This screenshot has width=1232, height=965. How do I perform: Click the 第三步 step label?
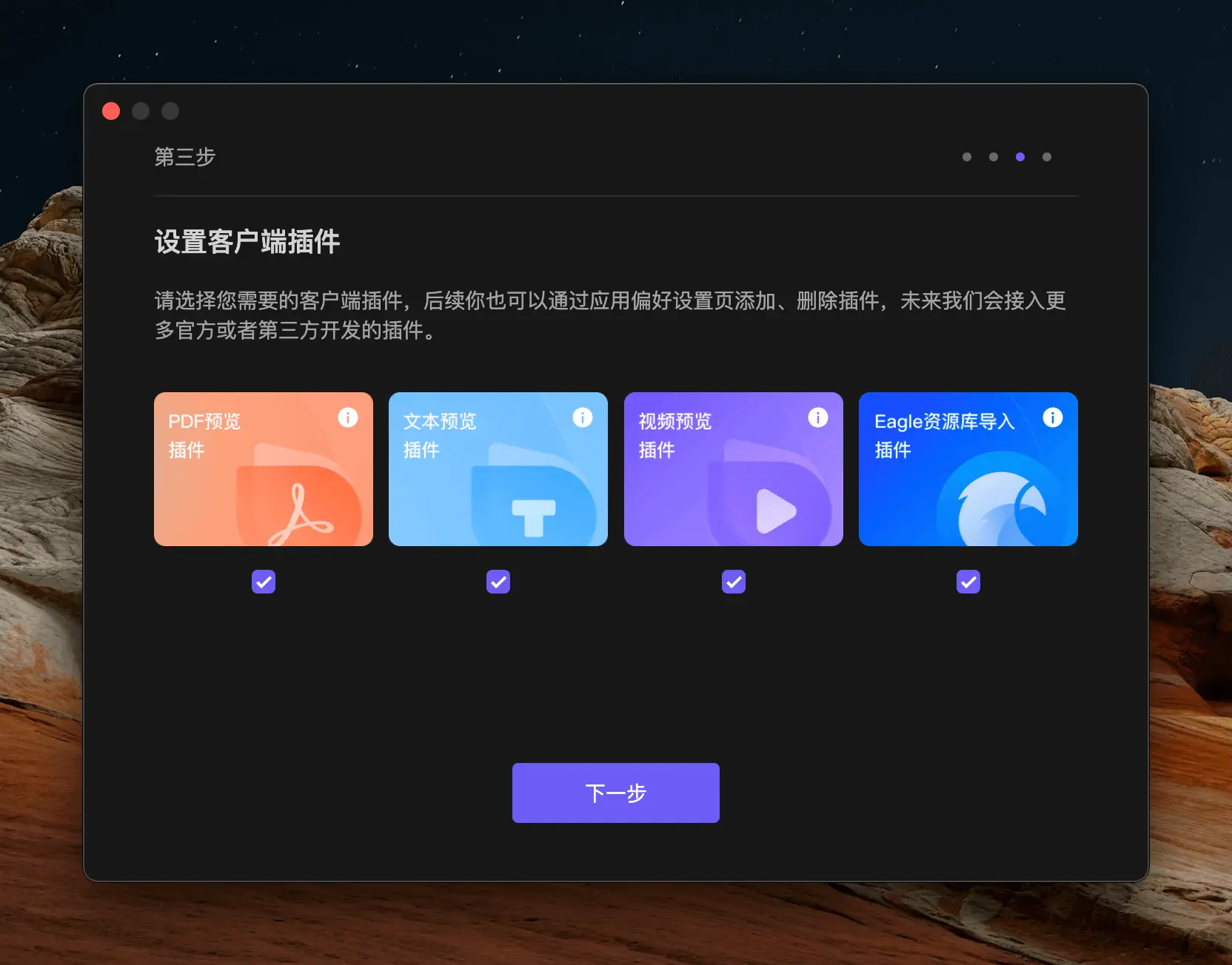(x=184, y=157)
